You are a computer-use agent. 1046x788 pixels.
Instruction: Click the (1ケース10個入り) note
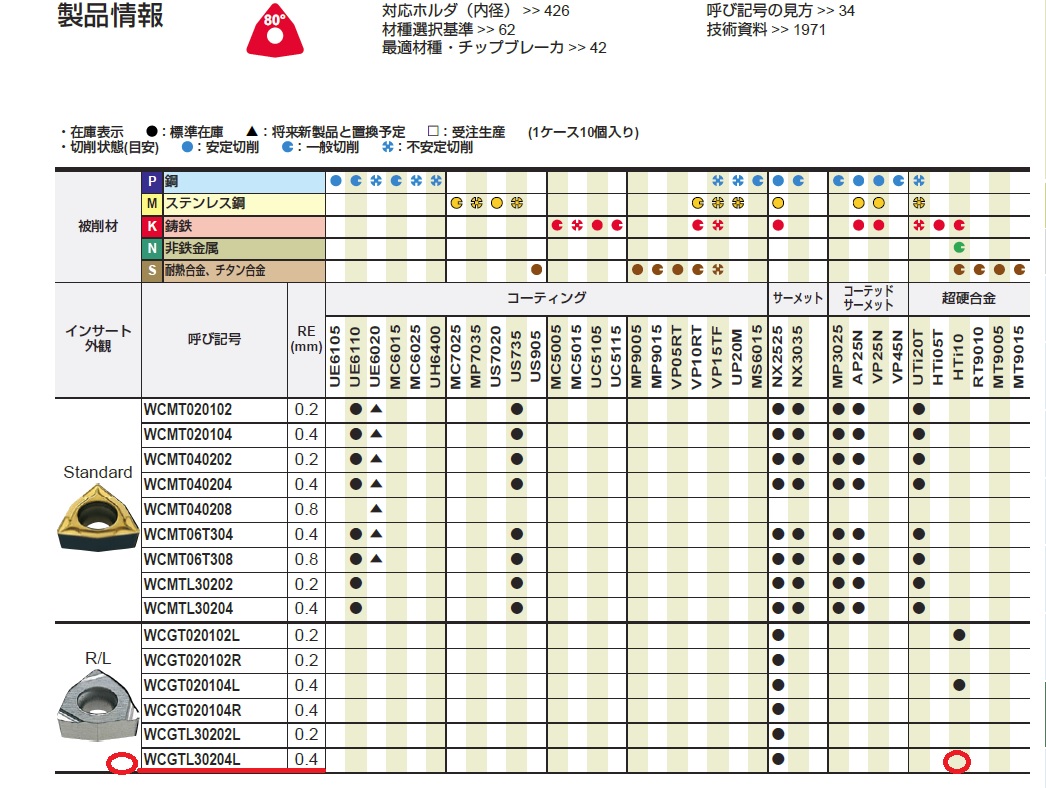point(583,132)
